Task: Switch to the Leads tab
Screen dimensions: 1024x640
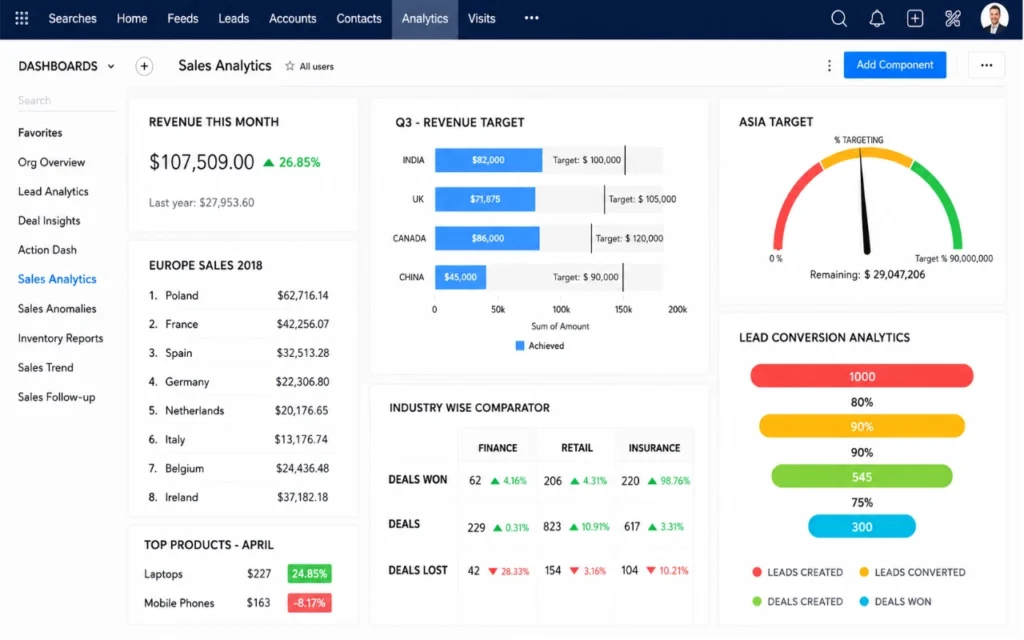Action: [x=233, y=18]
